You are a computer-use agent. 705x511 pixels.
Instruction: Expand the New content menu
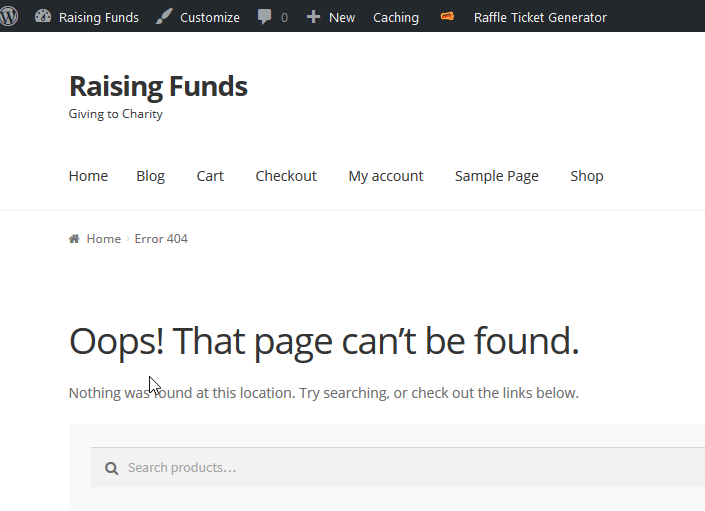click(x=341, y=17)
